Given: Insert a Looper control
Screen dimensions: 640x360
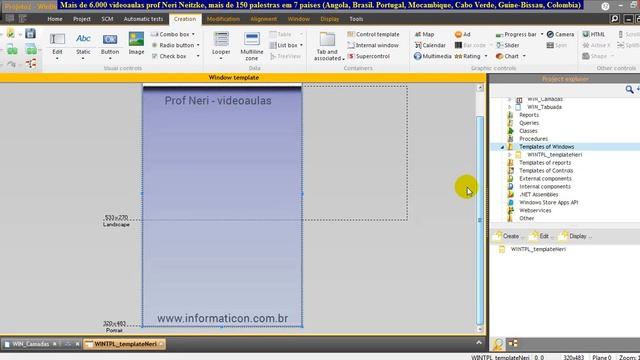Looking at the screenshot, I should 221,42.
